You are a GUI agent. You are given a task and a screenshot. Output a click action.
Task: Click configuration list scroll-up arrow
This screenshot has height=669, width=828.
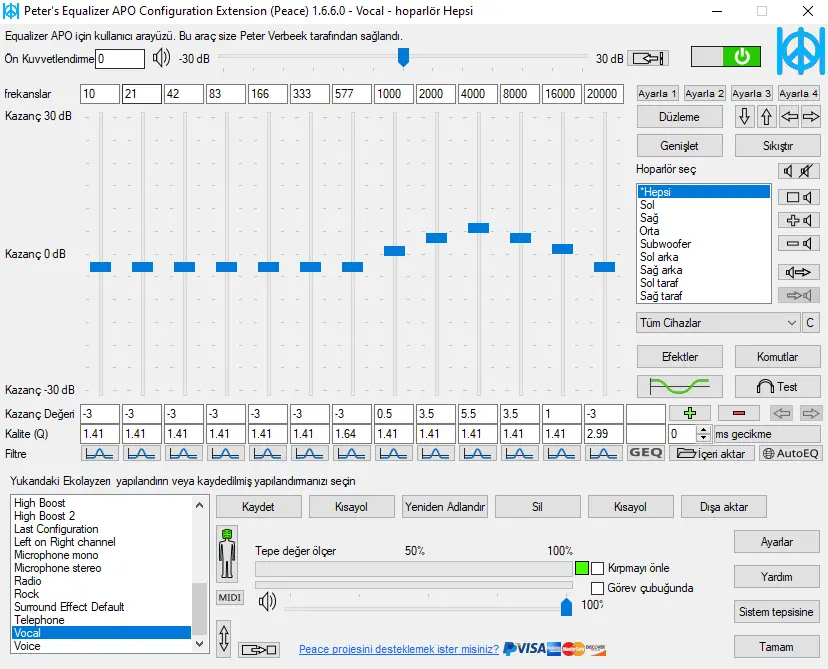tap(200, 505)
